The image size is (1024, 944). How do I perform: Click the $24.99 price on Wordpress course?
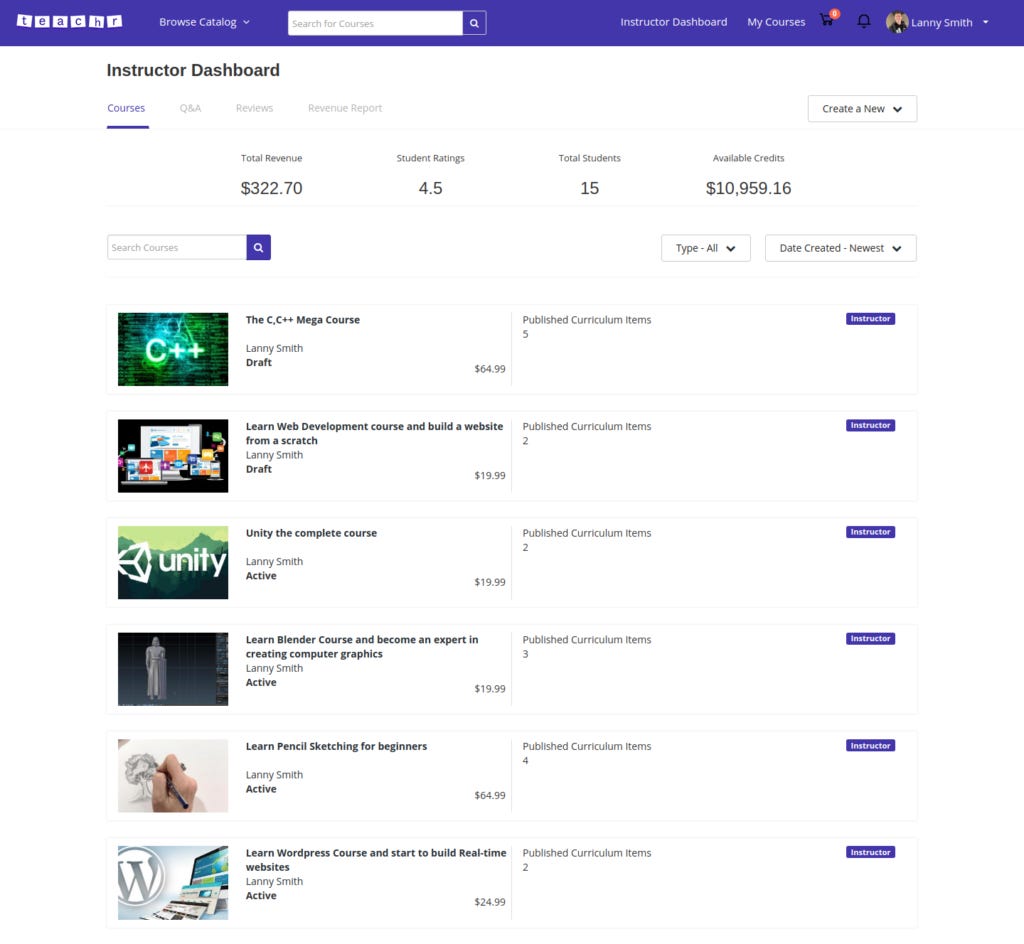tap(490, 902)
